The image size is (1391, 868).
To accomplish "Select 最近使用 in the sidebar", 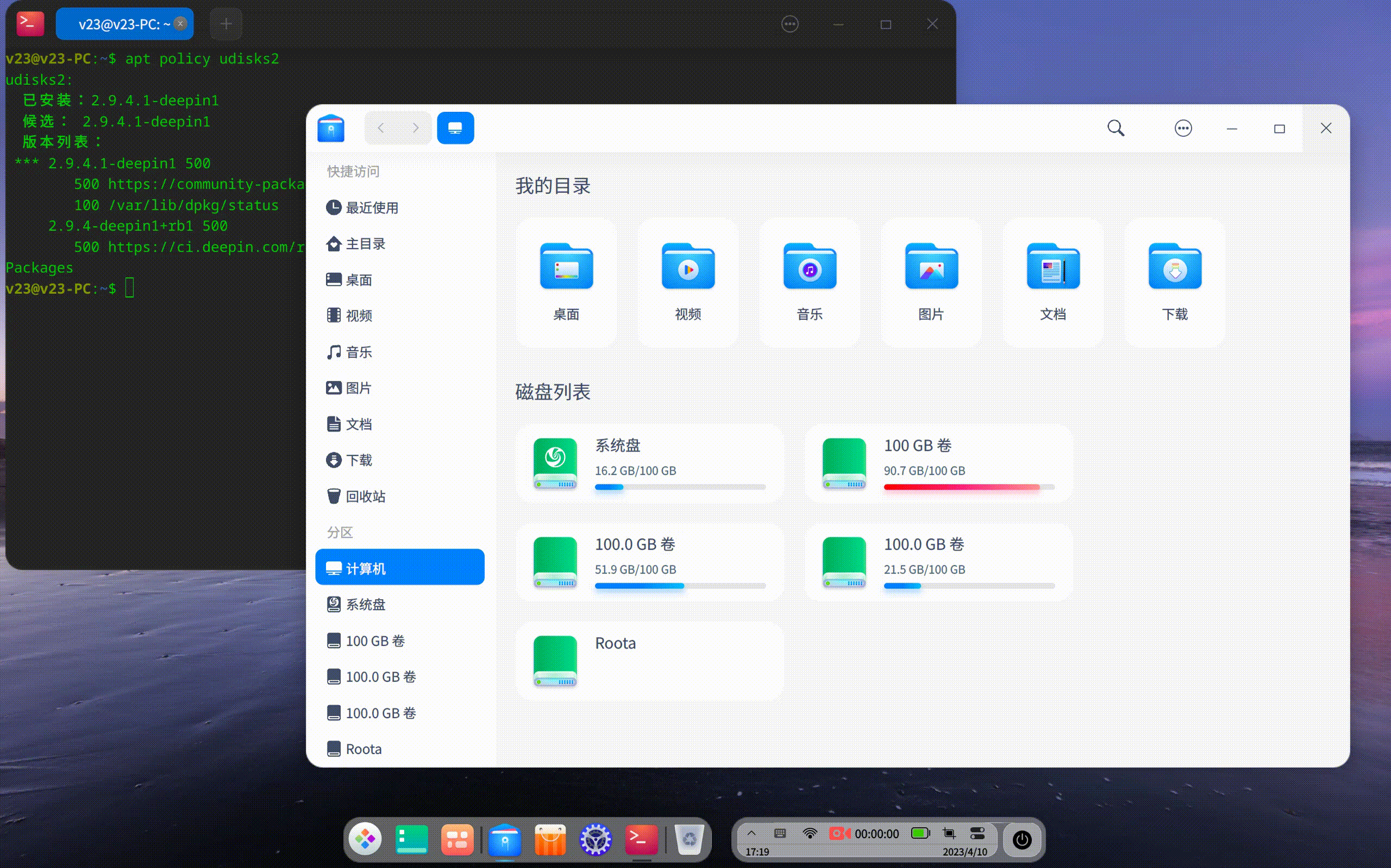I will click(399, 208).
